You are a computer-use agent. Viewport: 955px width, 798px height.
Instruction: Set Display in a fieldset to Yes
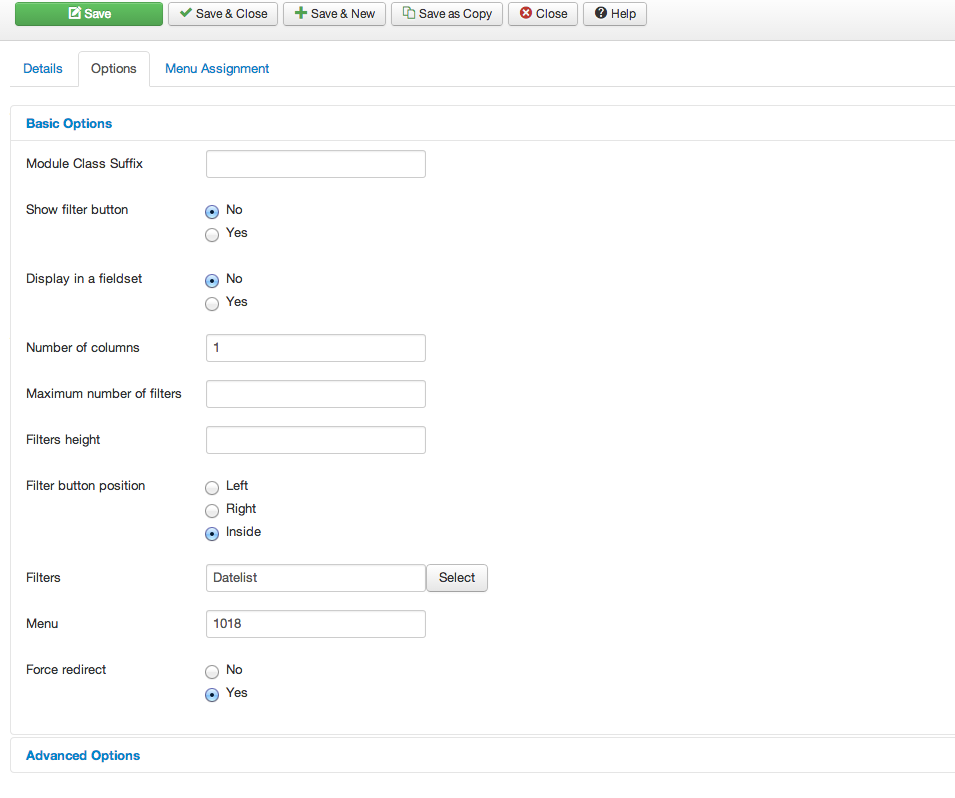[212, 304]
